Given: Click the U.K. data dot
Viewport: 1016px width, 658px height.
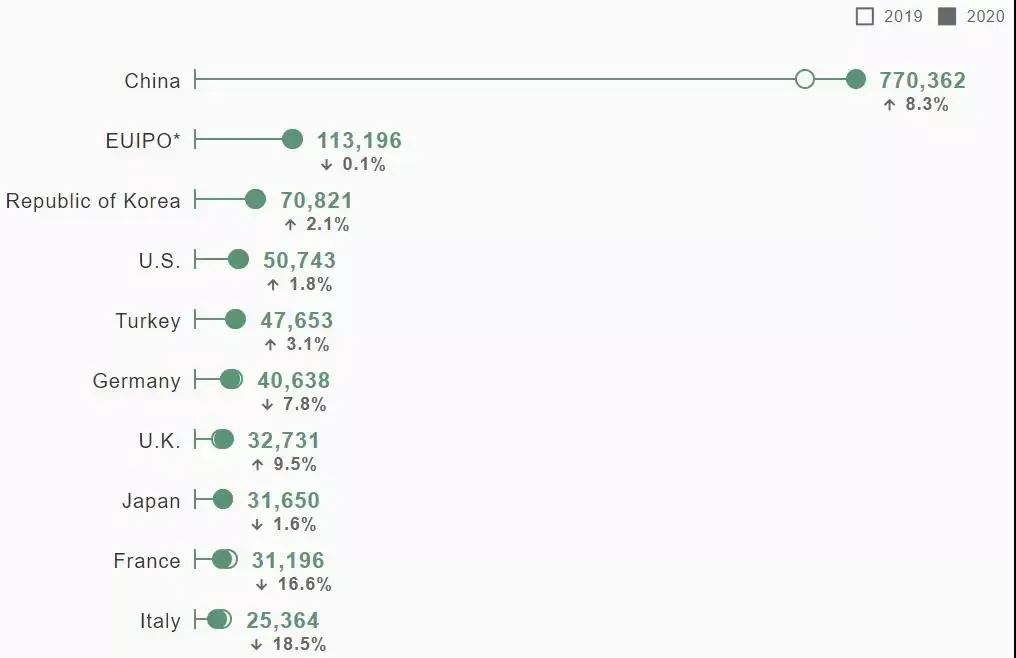Looking at the screenshot, I should 222,439.
